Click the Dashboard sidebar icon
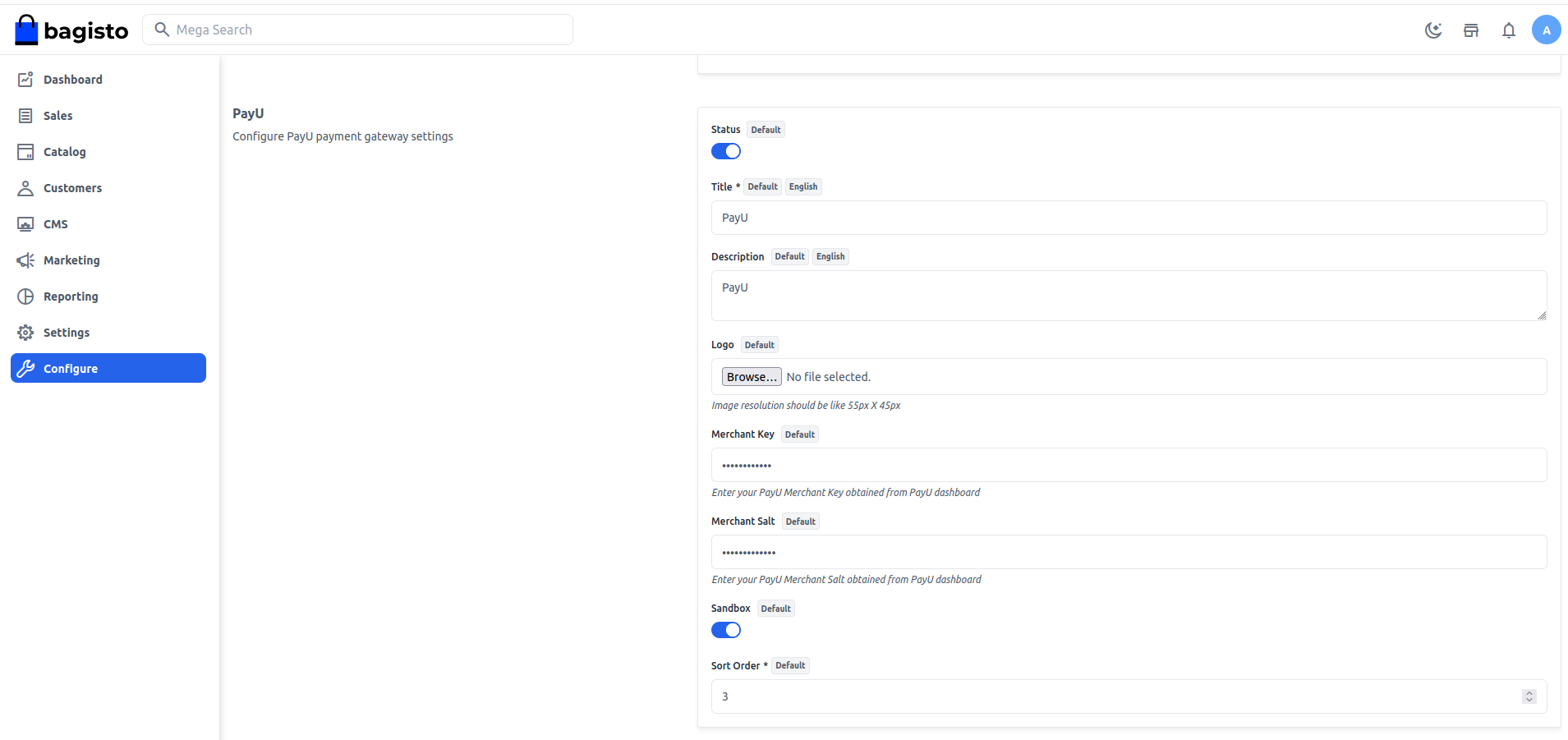 pyautogui.click(x=25, y=80)
